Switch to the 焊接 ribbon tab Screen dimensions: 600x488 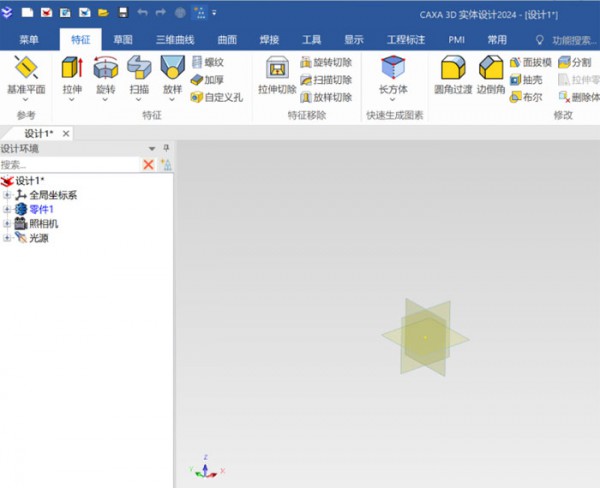(269, 40)
